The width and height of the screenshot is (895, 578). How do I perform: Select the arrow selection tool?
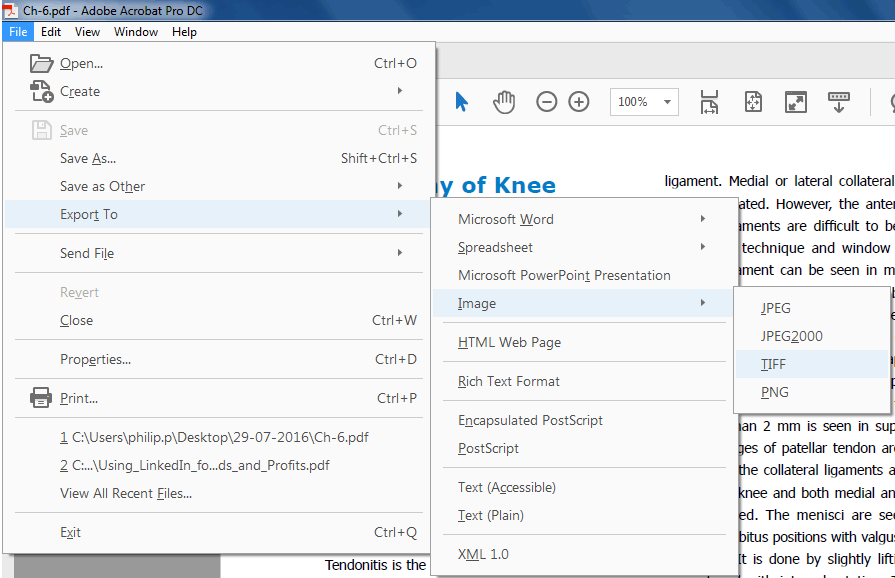[x=461, y=102]
